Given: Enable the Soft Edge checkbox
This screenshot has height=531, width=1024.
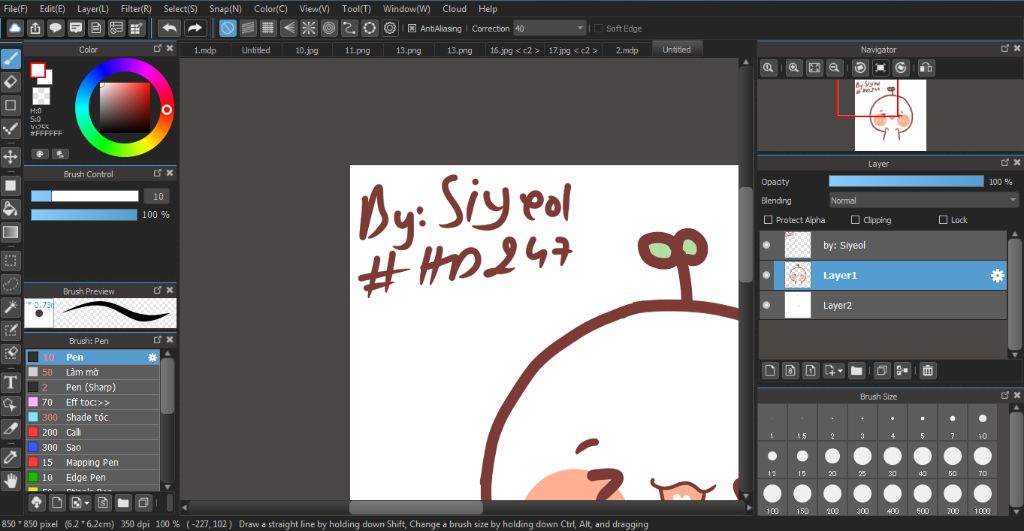Looking at the screenshot, I should (x=598, y=28).
